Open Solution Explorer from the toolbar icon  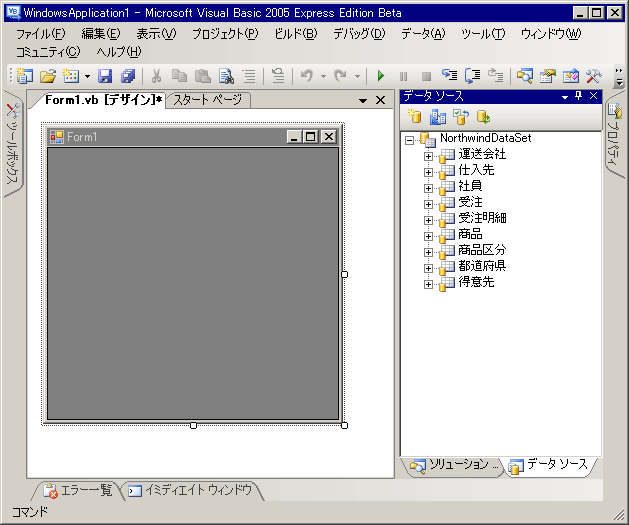pyautogui.click(x=524, y=75)
